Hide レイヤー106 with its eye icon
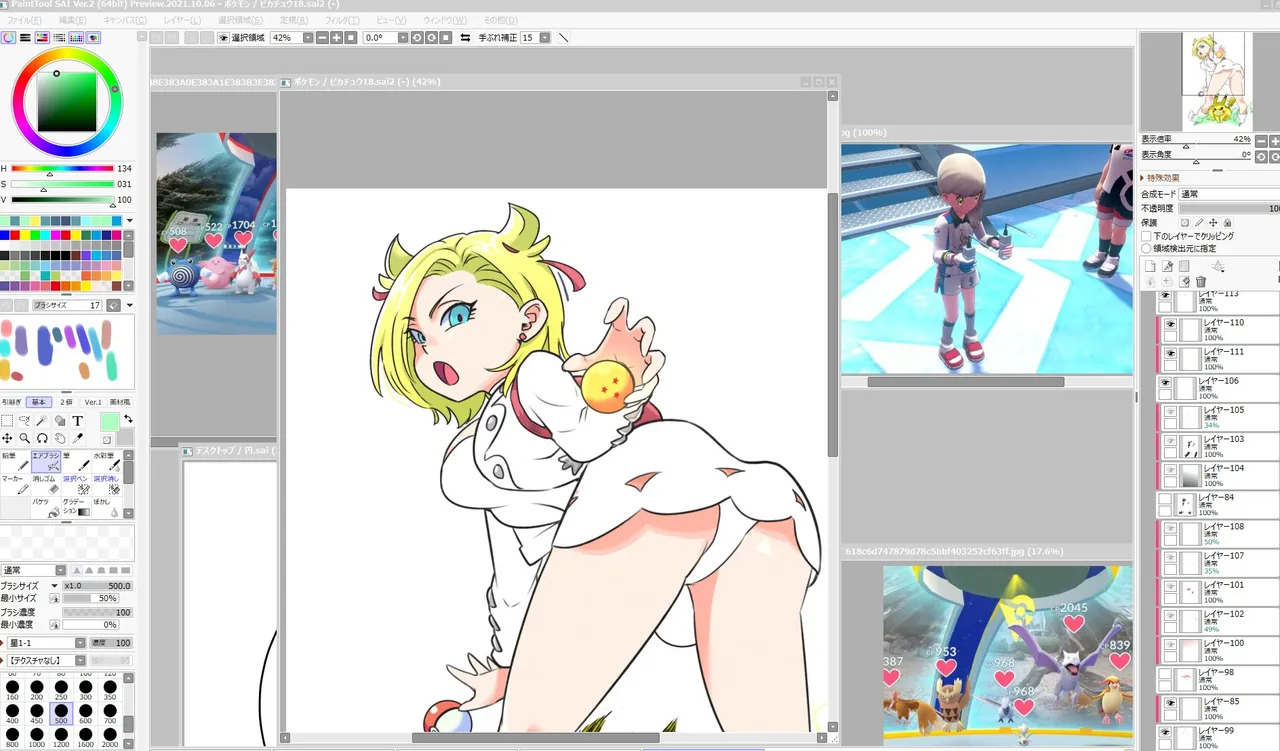 1164,382
